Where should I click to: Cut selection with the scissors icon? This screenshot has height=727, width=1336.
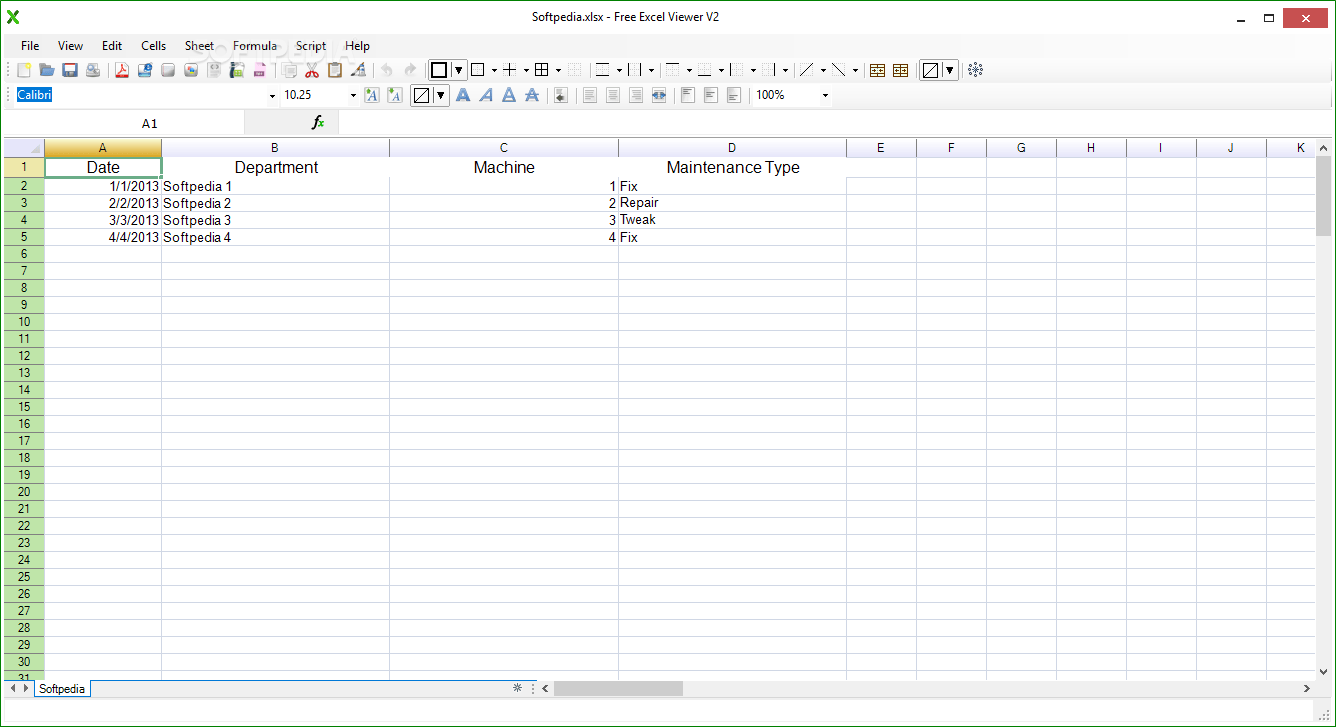(311, 69)
